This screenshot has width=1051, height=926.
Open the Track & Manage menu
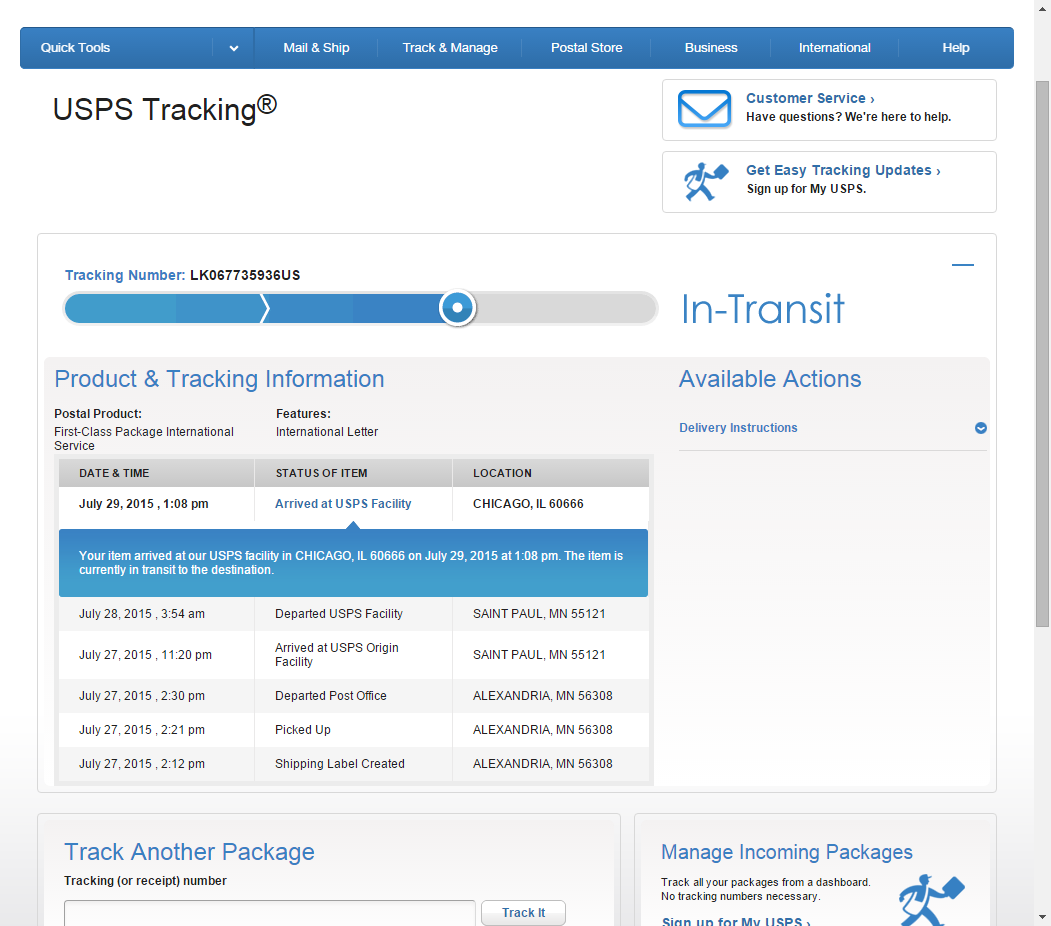(x=450, y=48)
